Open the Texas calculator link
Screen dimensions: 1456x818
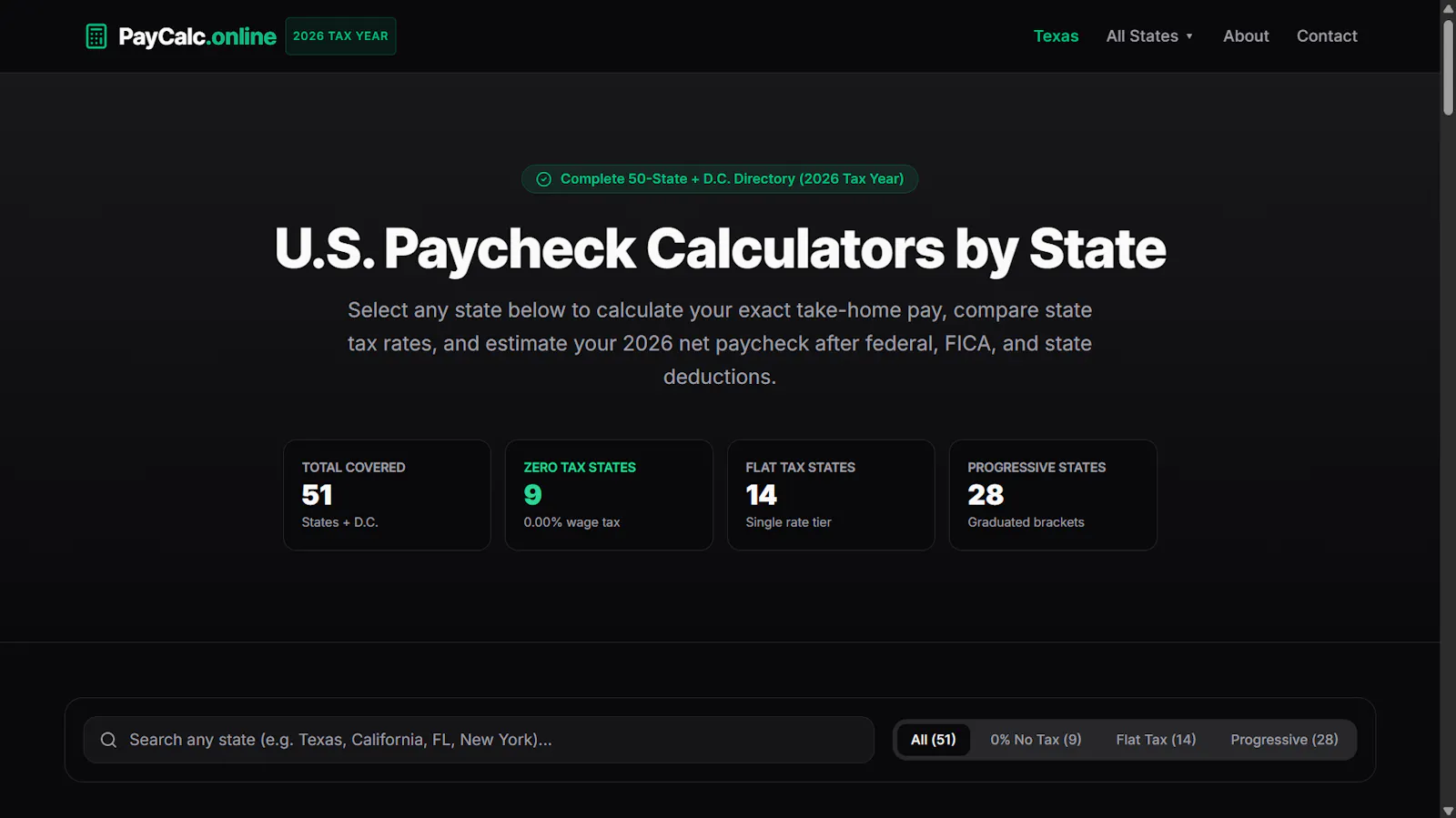click(1056, 36)
